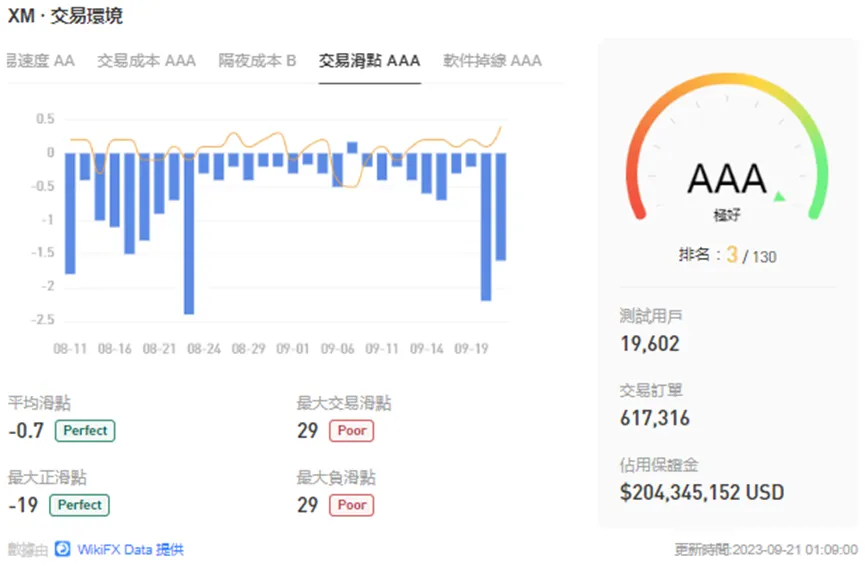Click the 08-24 date label on the axis
The image size is (865, 567).
(x=204, y=349)
